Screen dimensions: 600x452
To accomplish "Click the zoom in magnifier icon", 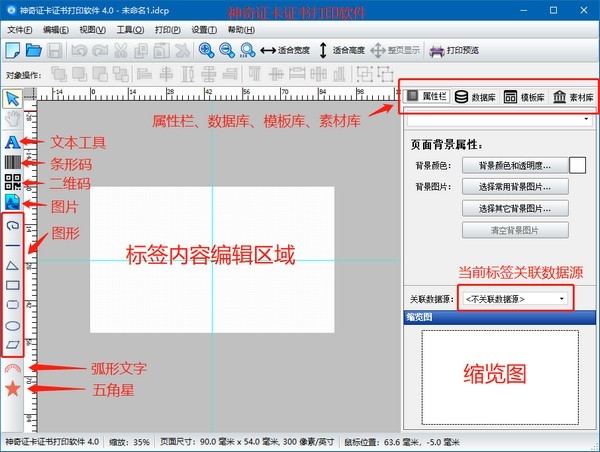I will pos(205,50).
